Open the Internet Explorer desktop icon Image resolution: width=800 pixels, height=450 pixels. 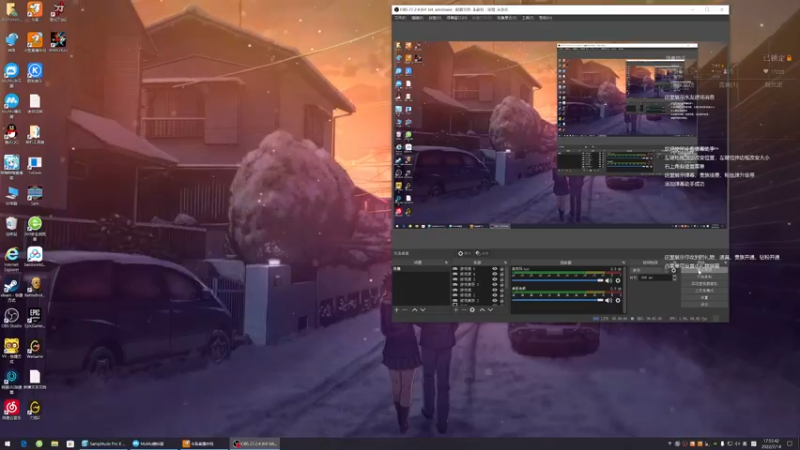click(11, 258)
